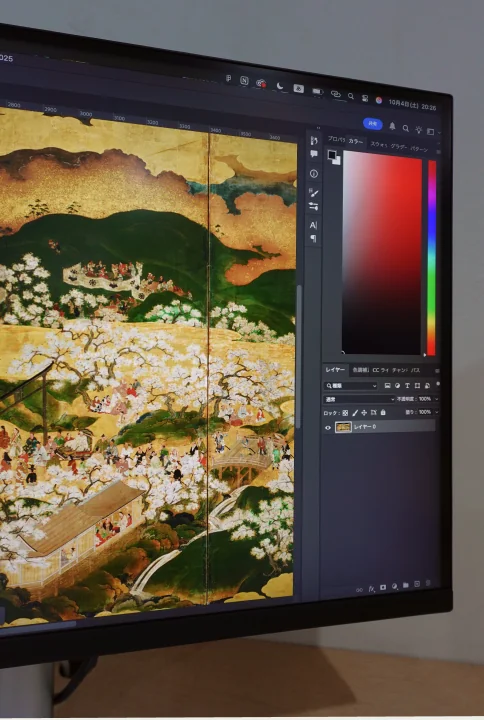Click the レイヤー 0 layer thumbnail
Screen dimensions: 484x720
point(343,427)
